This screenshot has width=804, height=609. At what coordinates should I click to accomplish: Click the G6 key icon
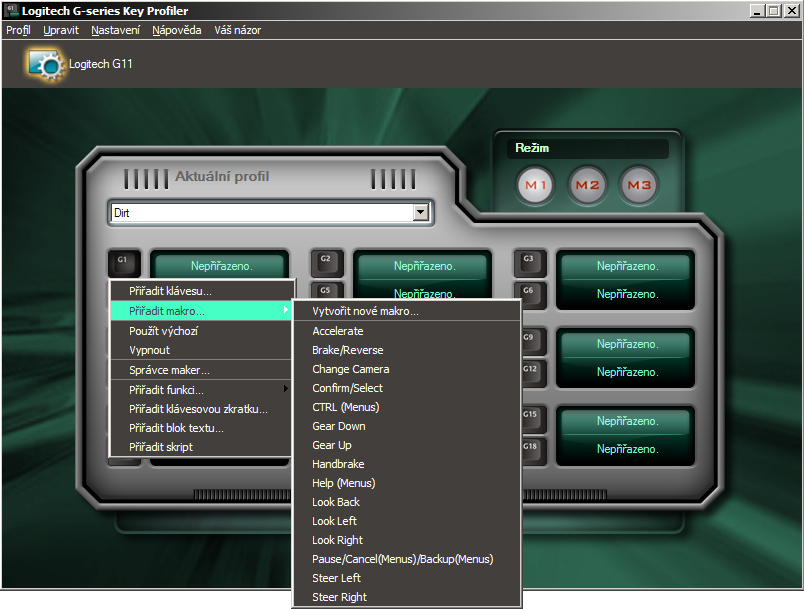(529, 290)
